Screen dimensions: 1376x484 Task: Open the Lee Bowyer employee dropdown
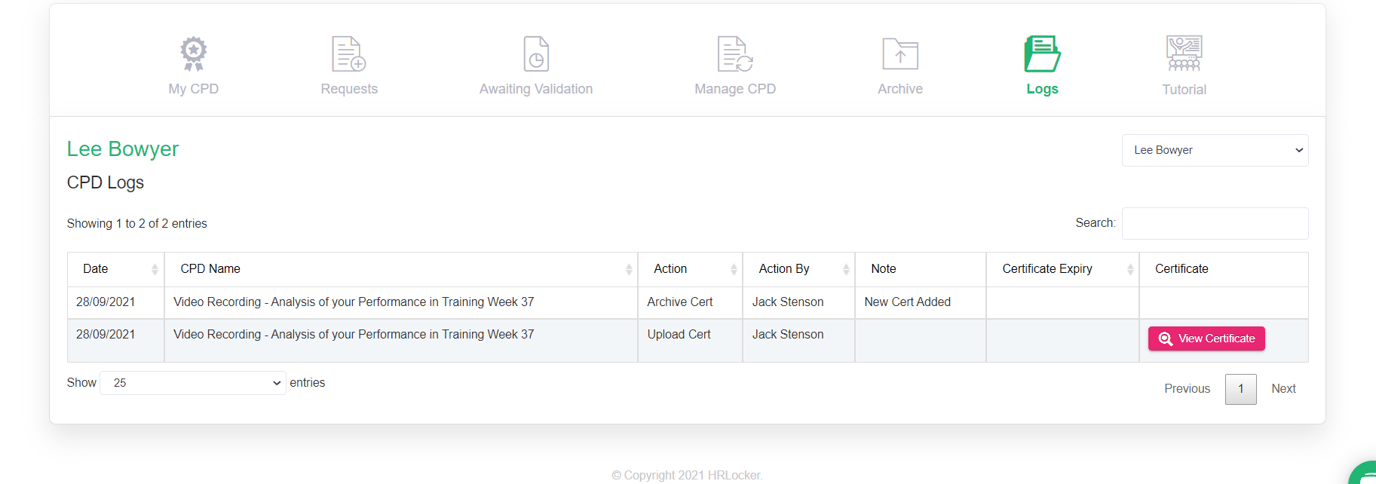tap(1214, 150)
